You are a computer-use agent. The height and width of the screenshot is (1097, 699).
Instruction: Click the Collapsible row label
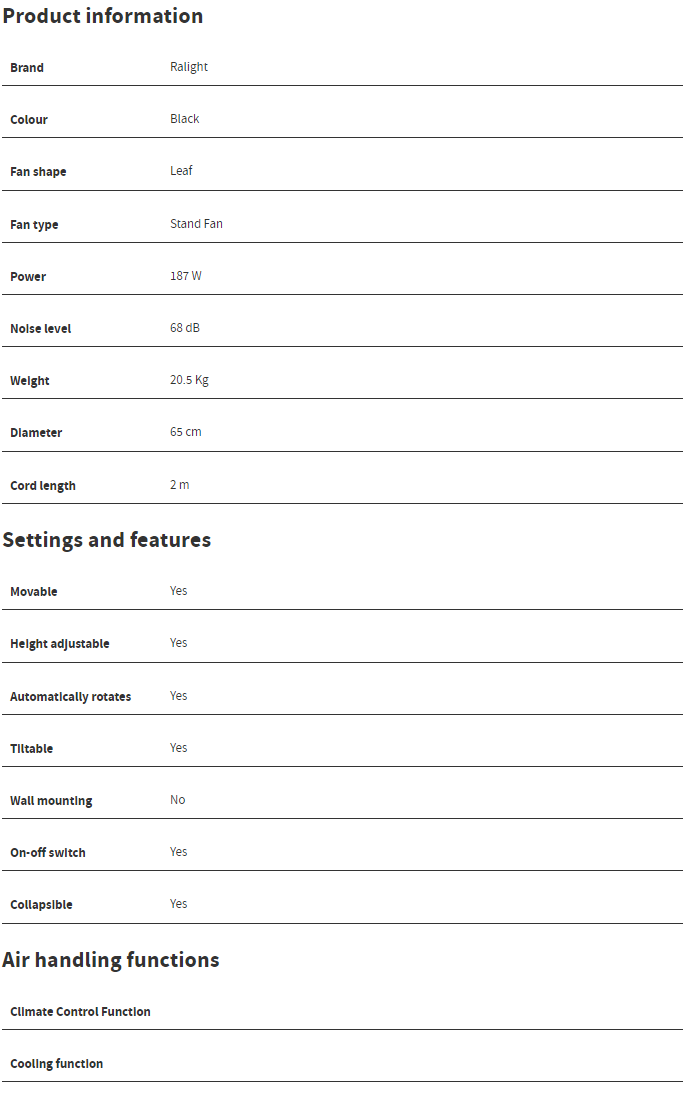pos(41,905)
